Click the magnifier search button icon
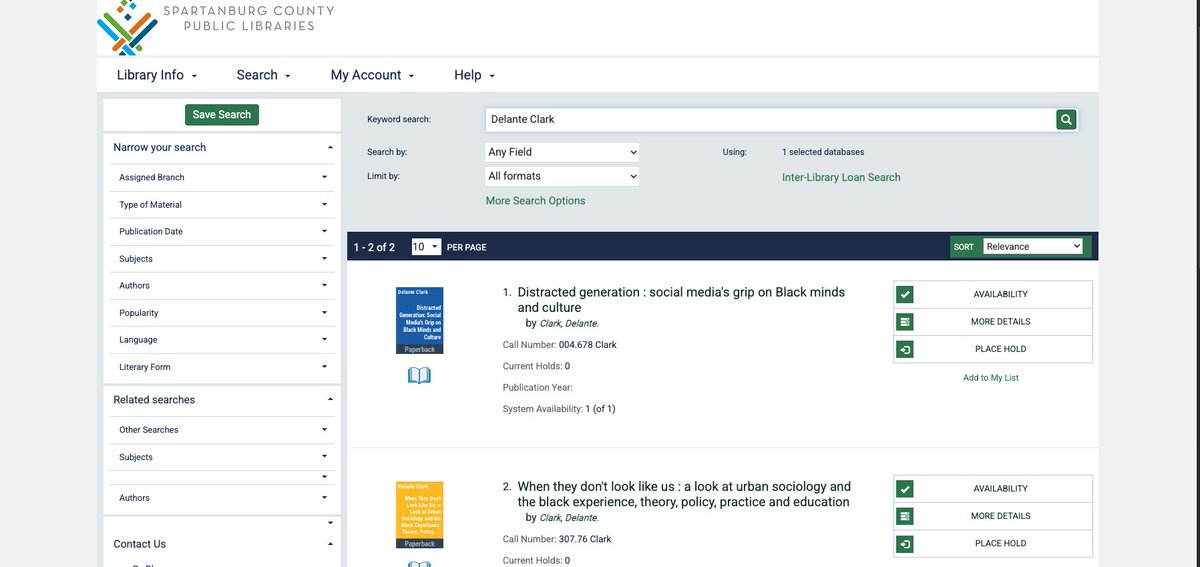Viewport: 1200px width, 567px height. (x=1067, y=120)
